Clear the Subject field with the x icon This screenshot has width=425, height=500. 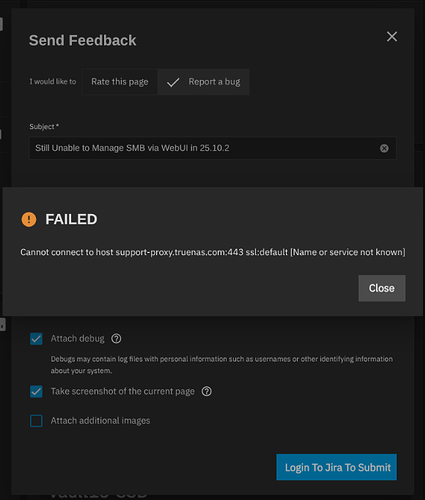384,148
